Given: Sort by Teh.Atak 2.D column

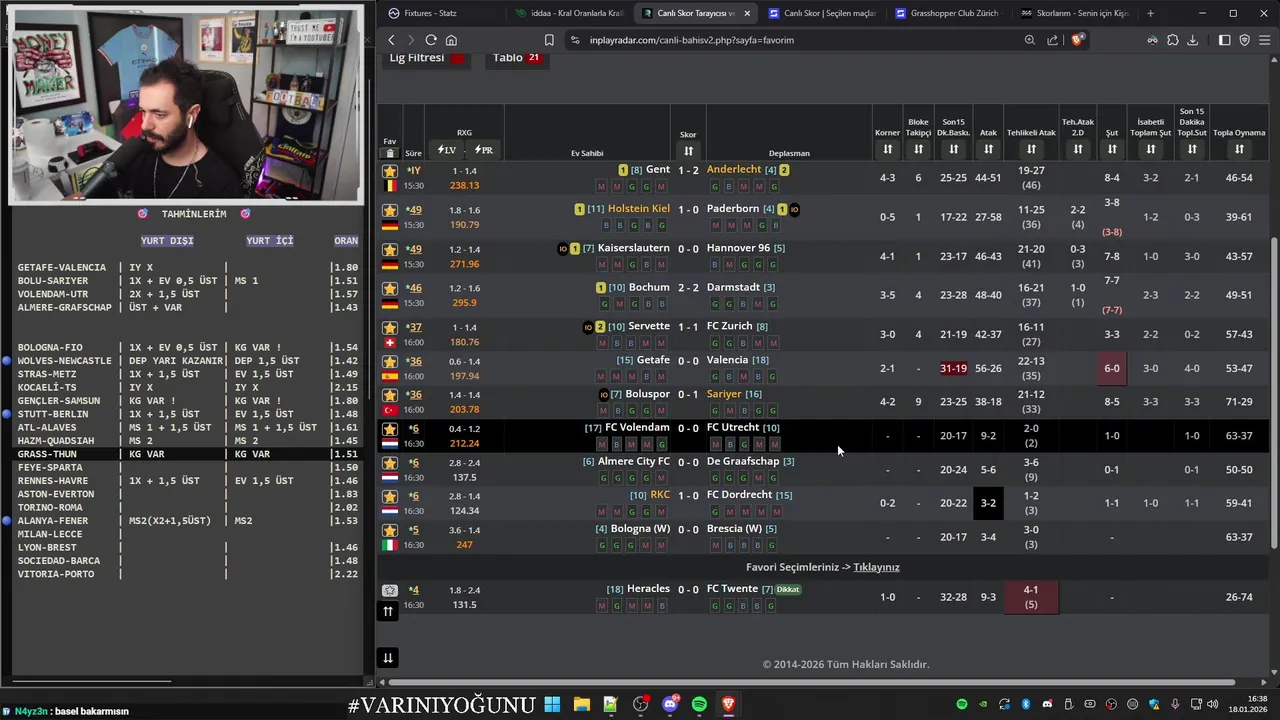Looking at the screenshot, I should [x=1077, y=149].
